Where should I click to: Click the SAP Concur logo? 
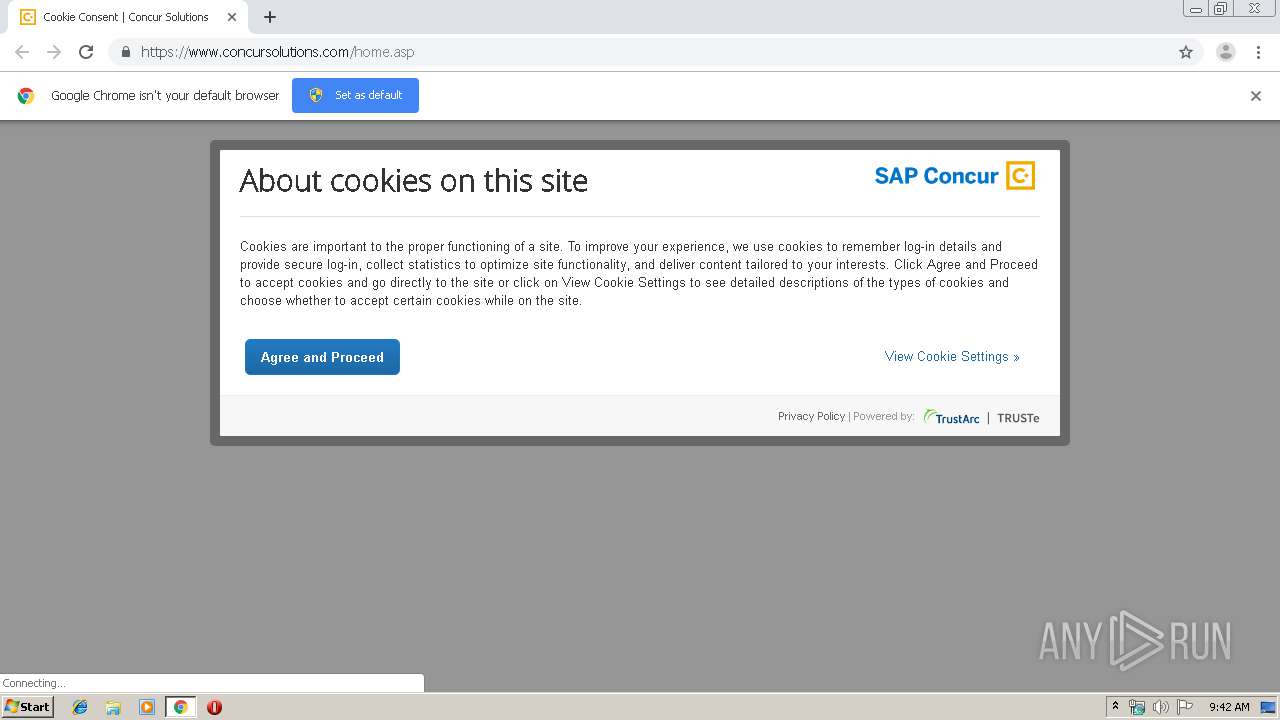point(954,176)
